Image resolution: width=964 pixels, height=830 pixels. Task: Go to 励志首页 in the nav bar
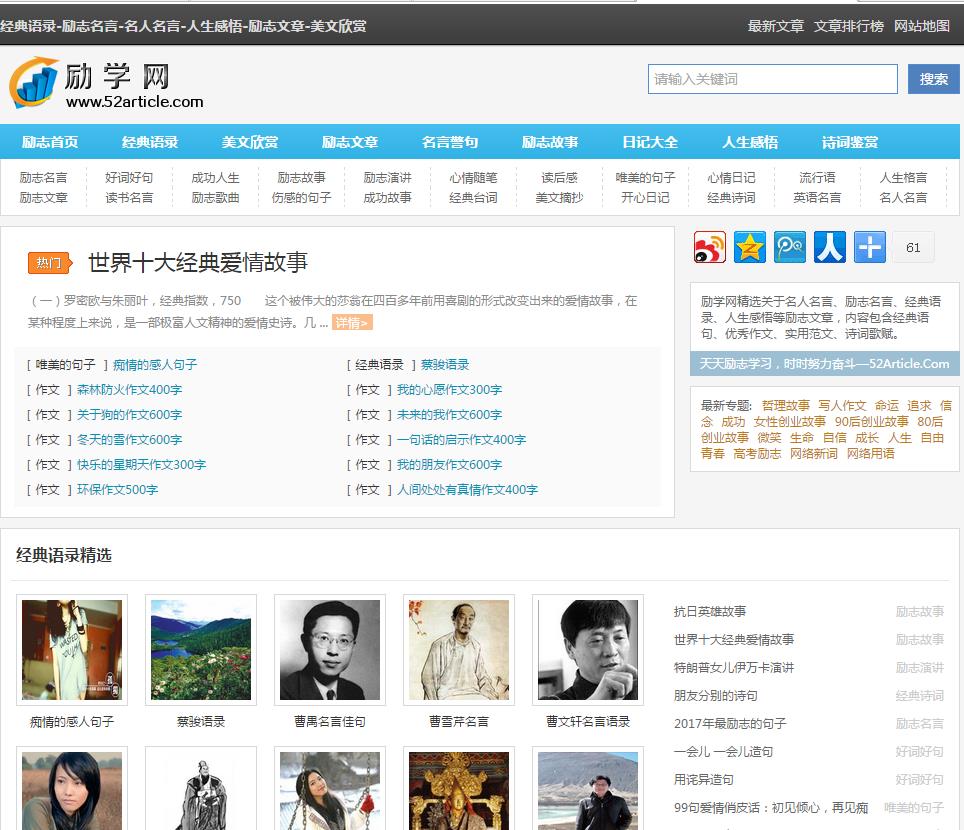[50, 142]
